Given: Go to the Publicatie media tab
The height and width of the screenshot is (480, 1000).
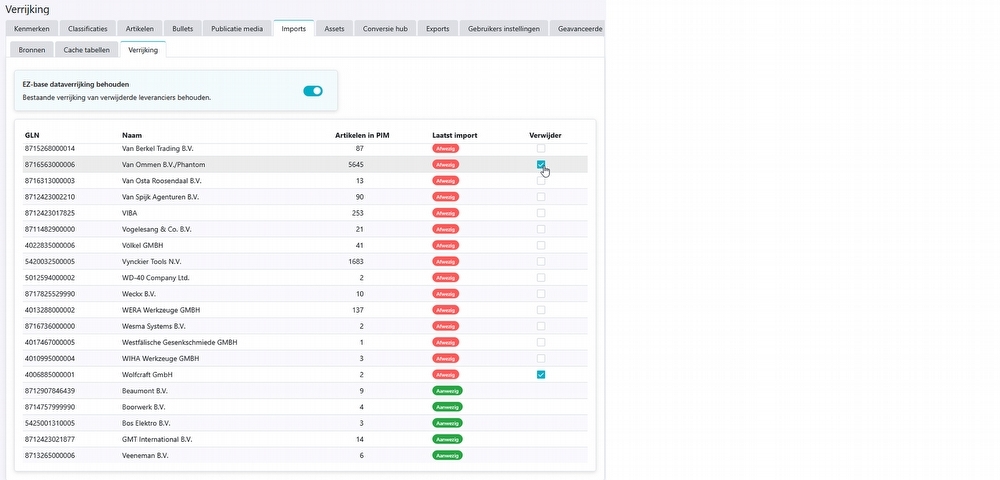Looking at the screenshot, I should [237, 29].
